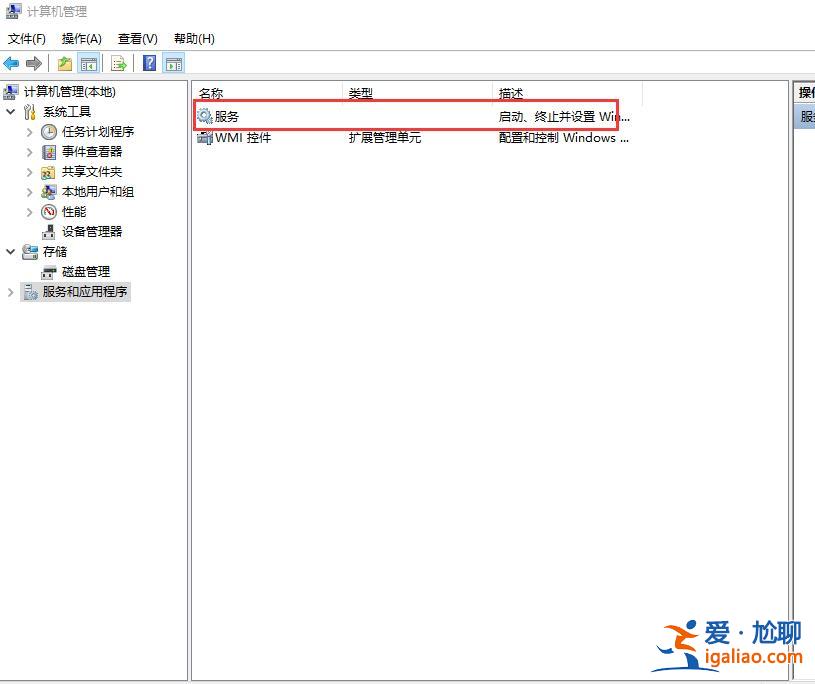Select the 性能 (Performance) icon
The height and width of the screenshot is (684, 815).
tap(48, 211)
